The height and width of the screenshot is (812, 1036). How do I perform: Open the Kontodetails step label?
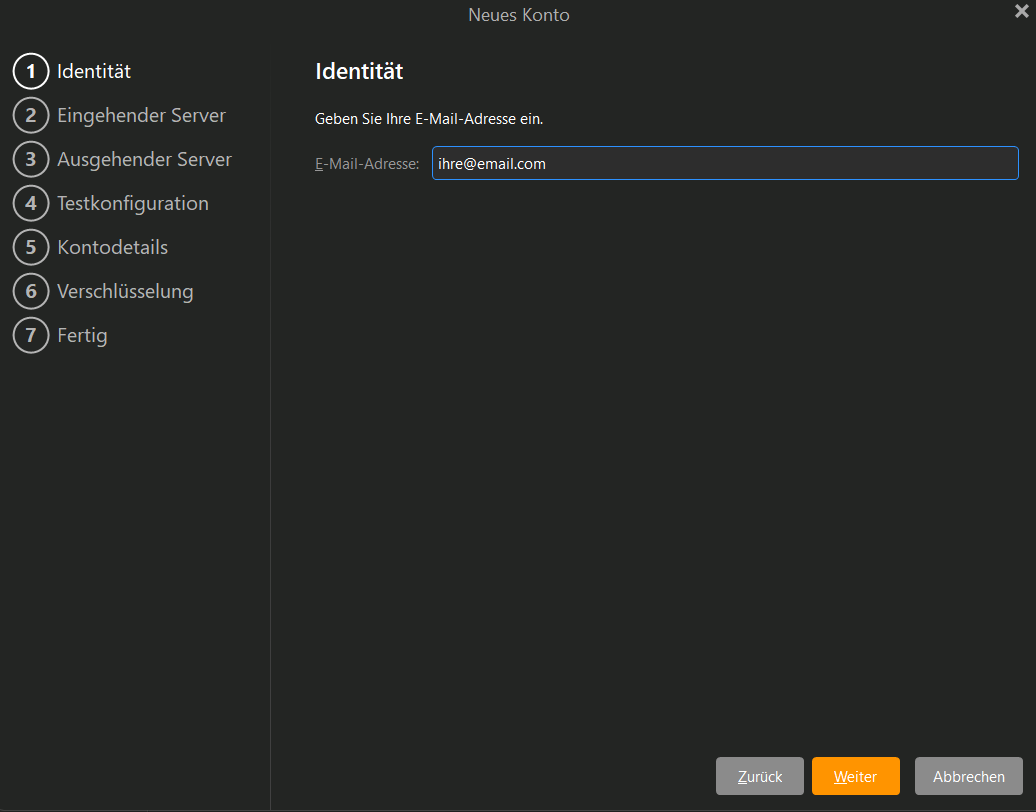pyautogui.click(x=112, y=248)
